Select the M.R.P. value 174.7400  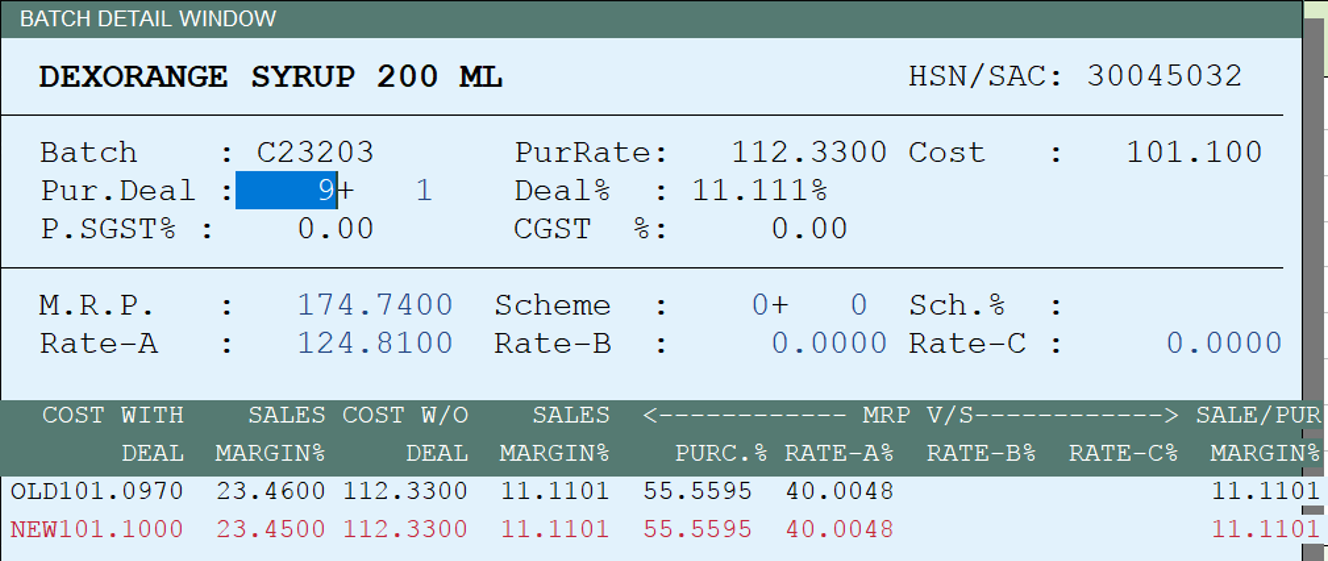[375, 305]
